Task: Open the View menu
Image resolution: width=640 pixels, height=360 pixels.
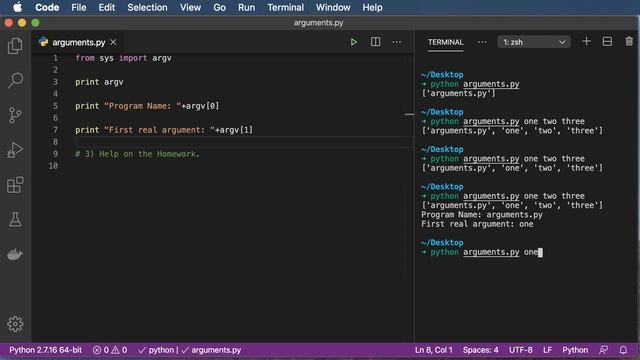Action: [191, 7]
